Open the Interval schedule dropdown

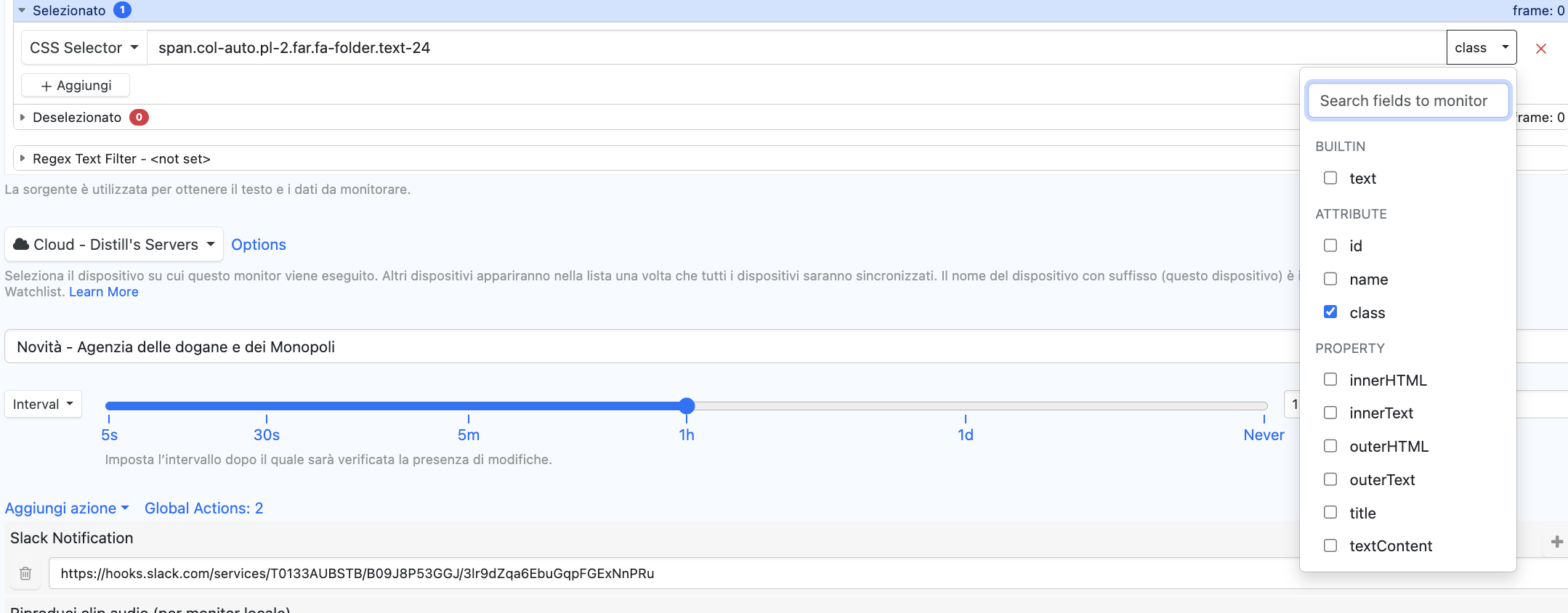(x=43, y=405)
